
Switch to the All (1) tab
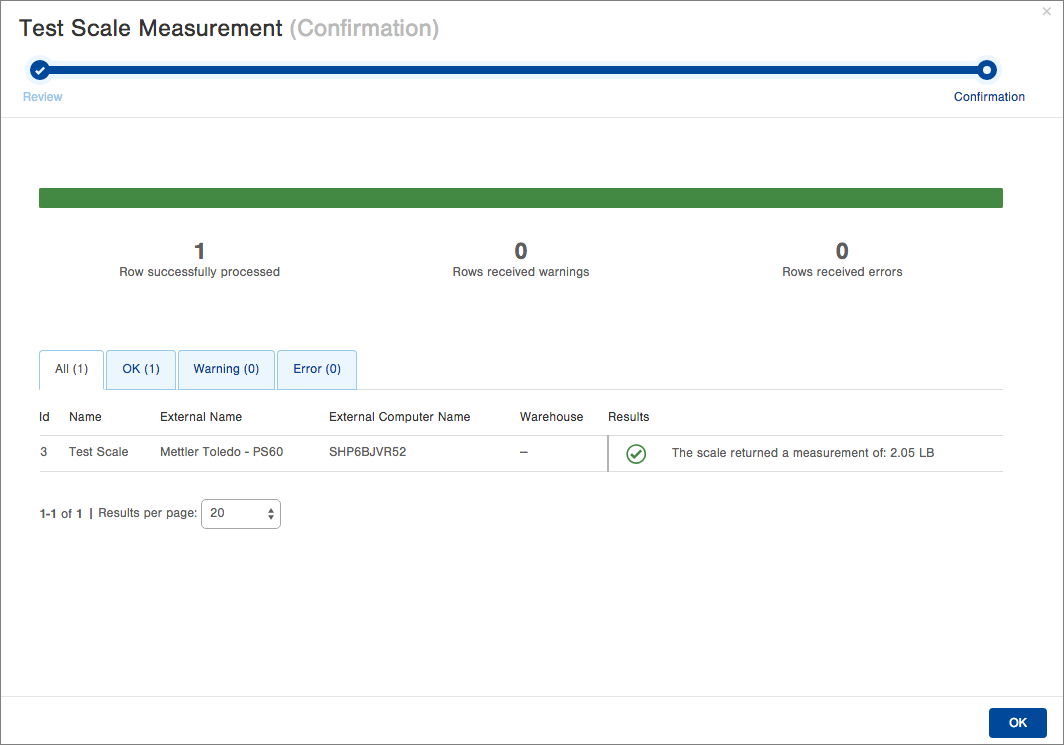[x=71, y=369]
